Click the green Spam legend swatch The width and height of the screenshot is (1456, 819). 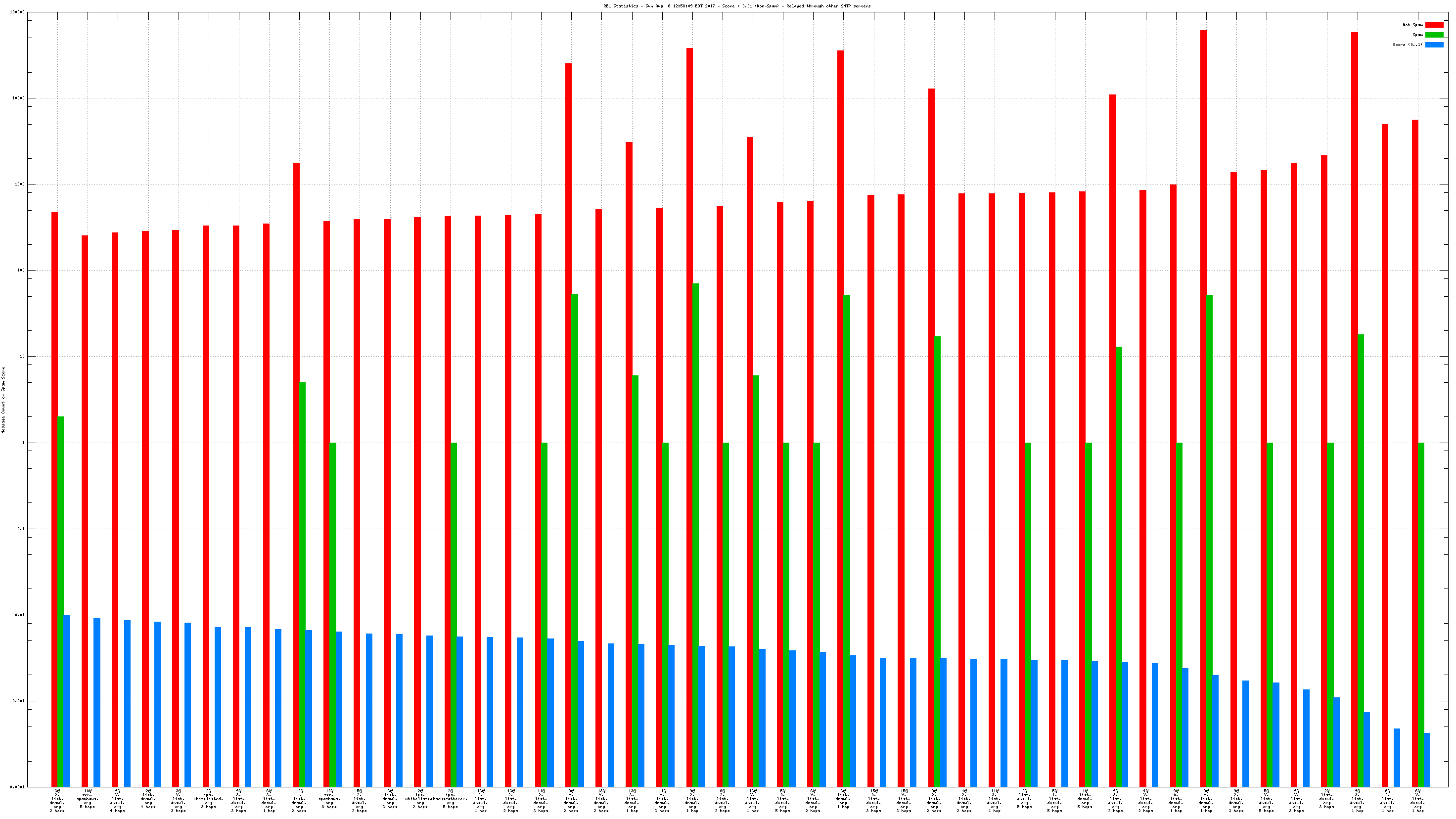click(1434, 35)
